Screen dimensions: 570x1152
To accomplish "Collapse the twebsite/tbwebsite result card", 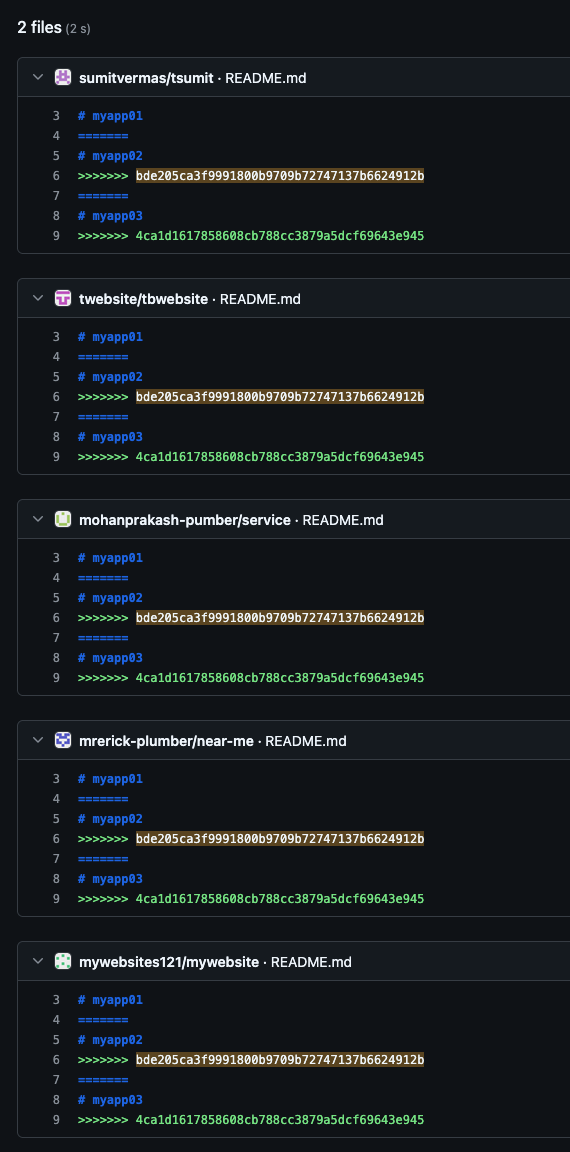I will click(x=38, y=298).
